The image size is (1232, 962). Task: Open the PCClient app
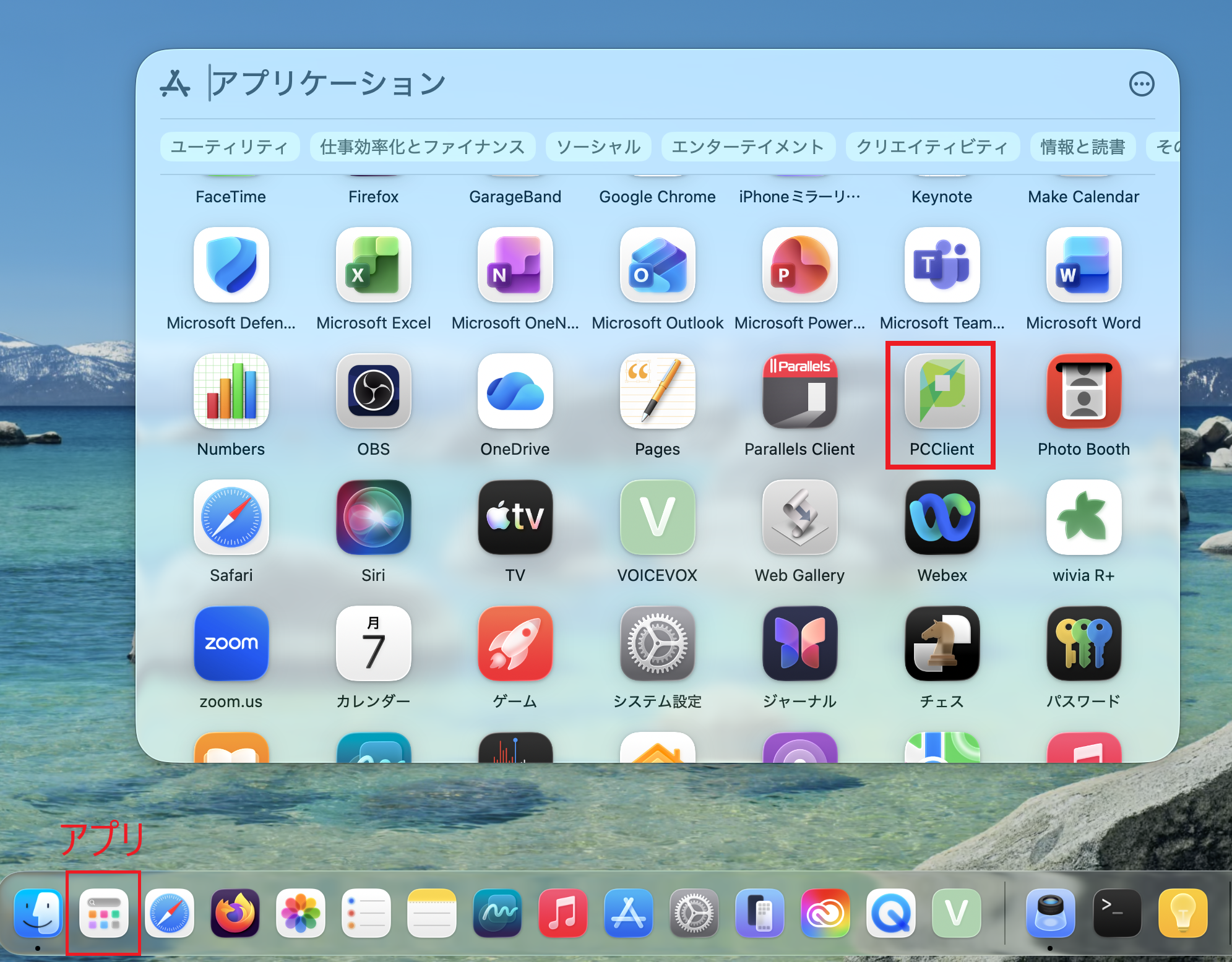coord(942,391)
